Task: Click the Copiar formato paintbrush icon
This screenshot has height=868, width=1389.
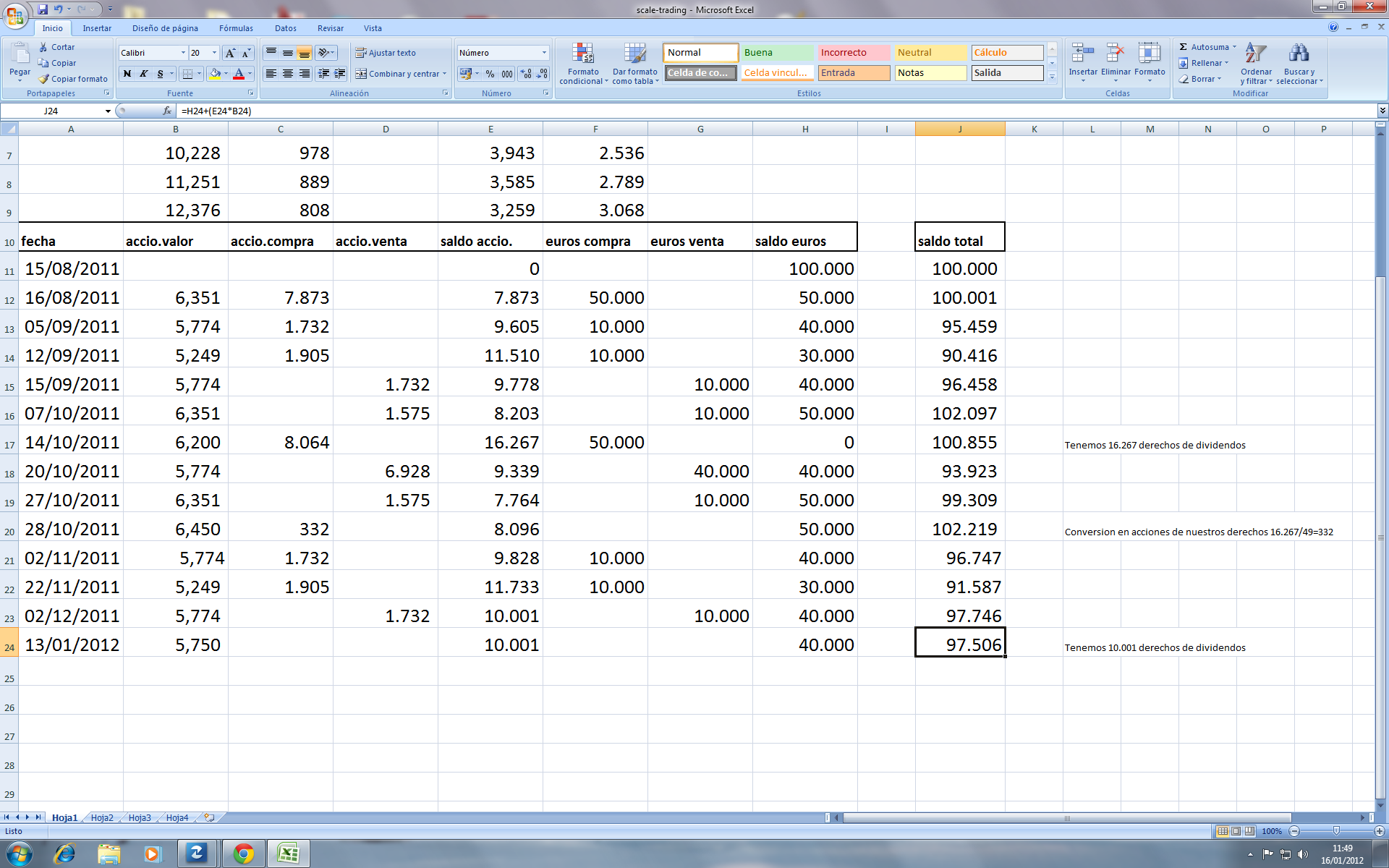Action: click(x=44, y=79)
